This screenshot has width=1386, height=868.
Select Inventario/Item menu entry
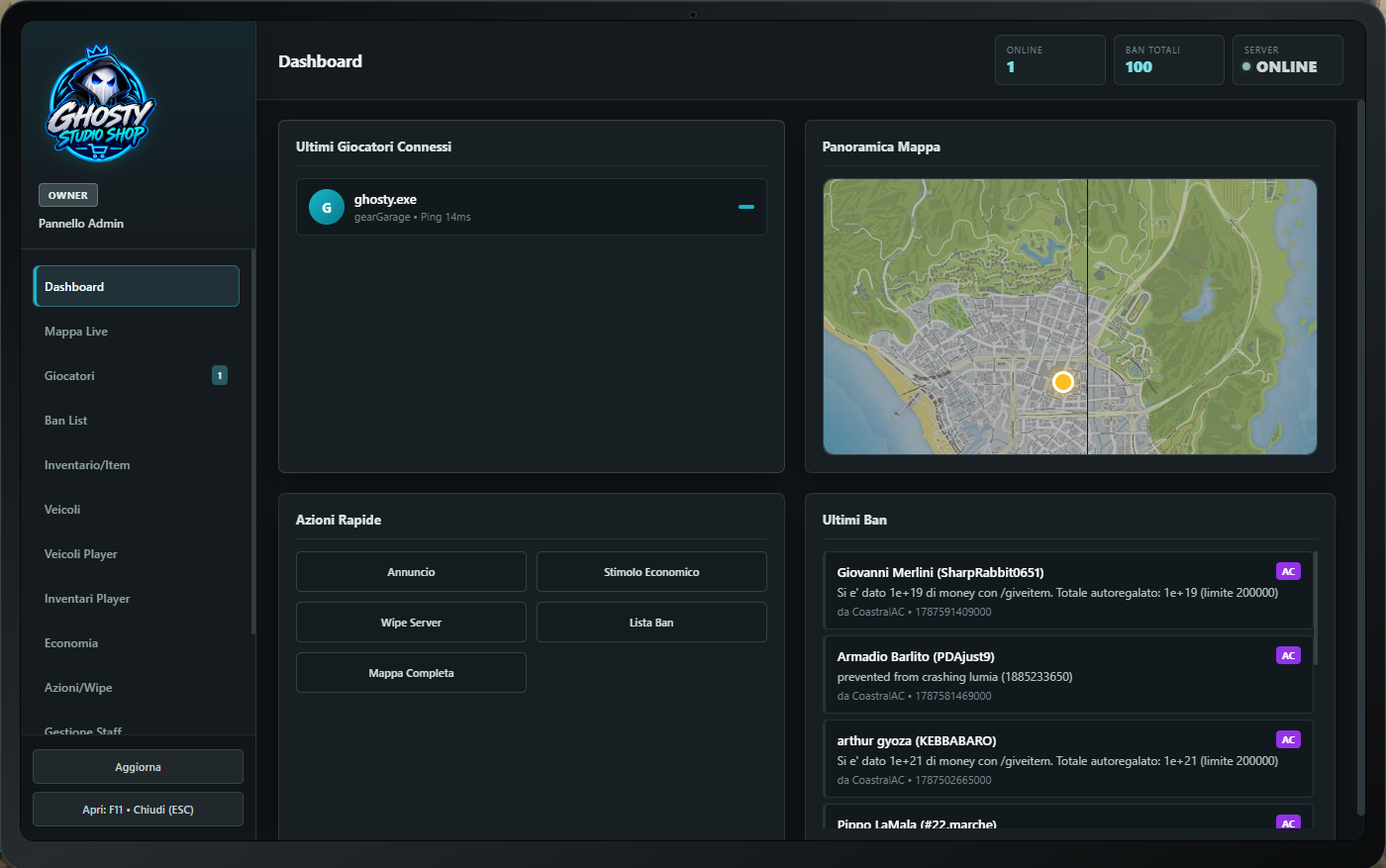pos(137,464)
